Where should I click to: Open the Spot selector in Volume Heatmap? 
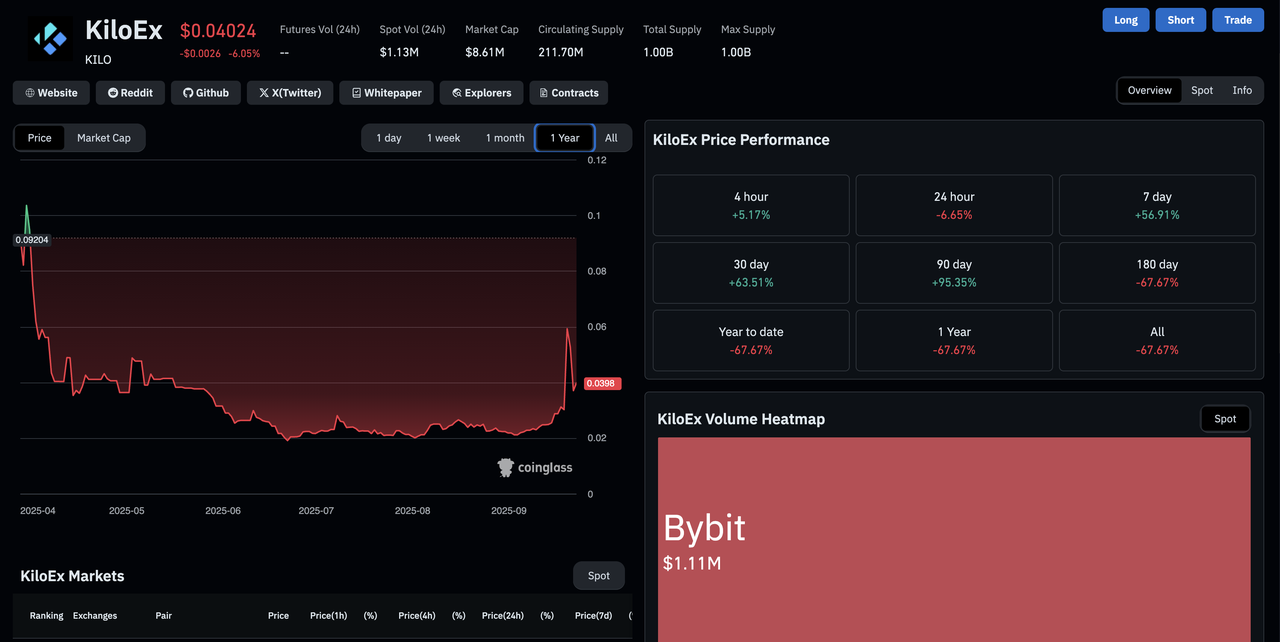click(x=1225, y=419)
